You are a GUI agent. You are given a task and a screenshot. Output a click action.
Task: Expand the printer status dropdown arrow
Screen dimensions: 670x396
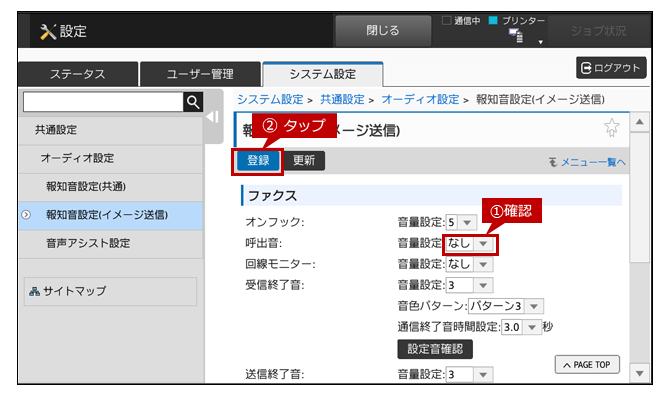[x=541, y=42]
